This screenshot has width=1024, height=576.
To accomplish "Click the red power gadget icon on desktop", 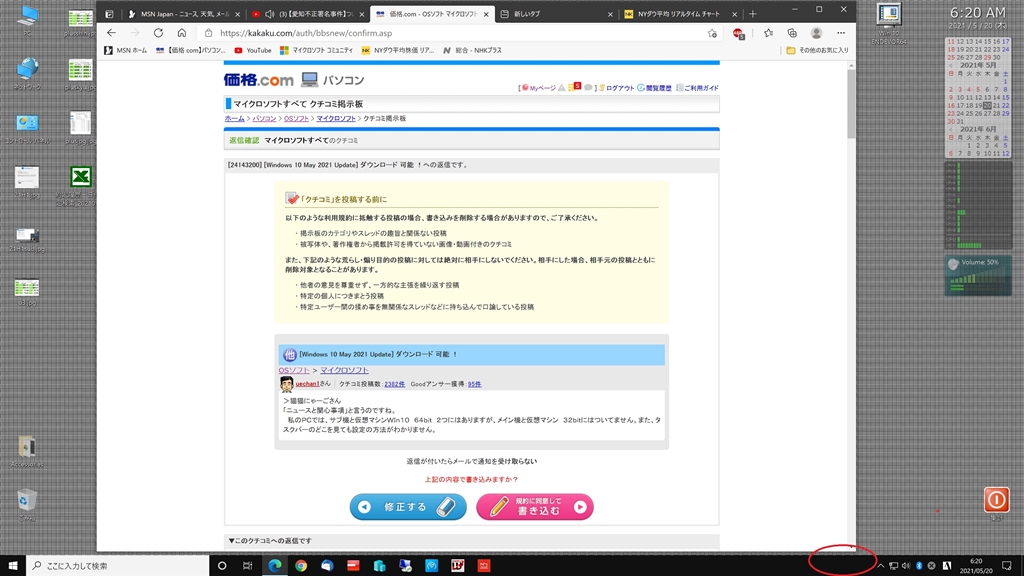I will pyautogui.click(x=997, y=500).
